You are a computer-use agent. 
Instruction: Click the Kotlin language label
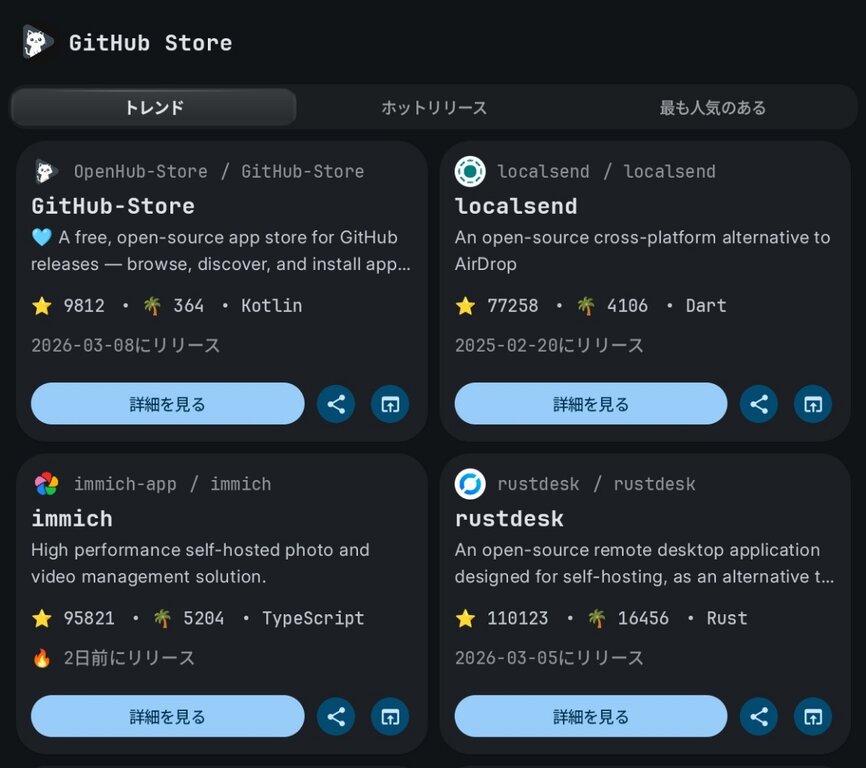point(272,305)
